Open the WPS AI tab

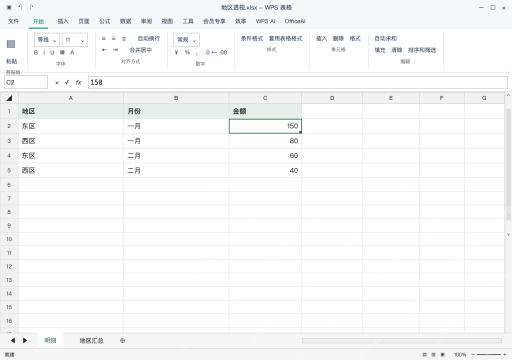[x=265, y=21]
